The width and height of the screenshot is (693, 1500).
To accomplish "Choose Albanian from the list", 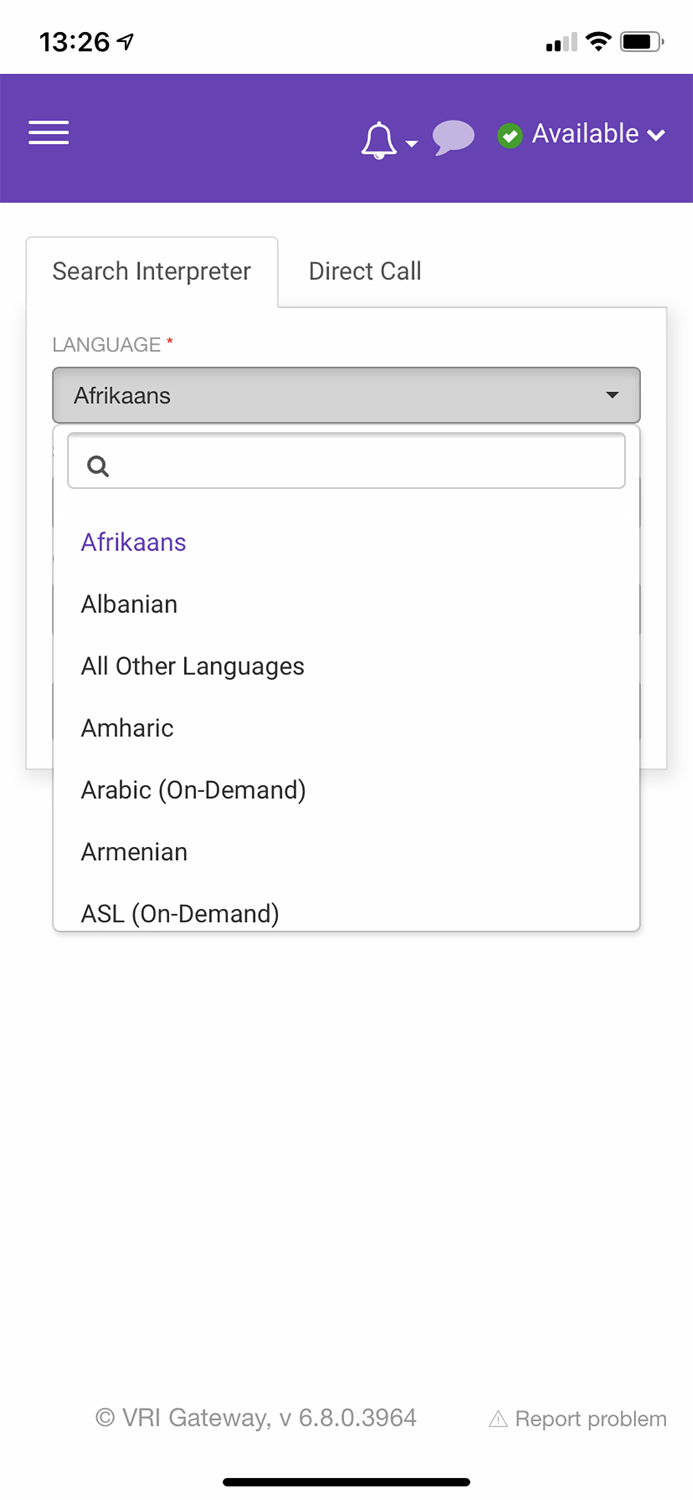I will 129,604.
